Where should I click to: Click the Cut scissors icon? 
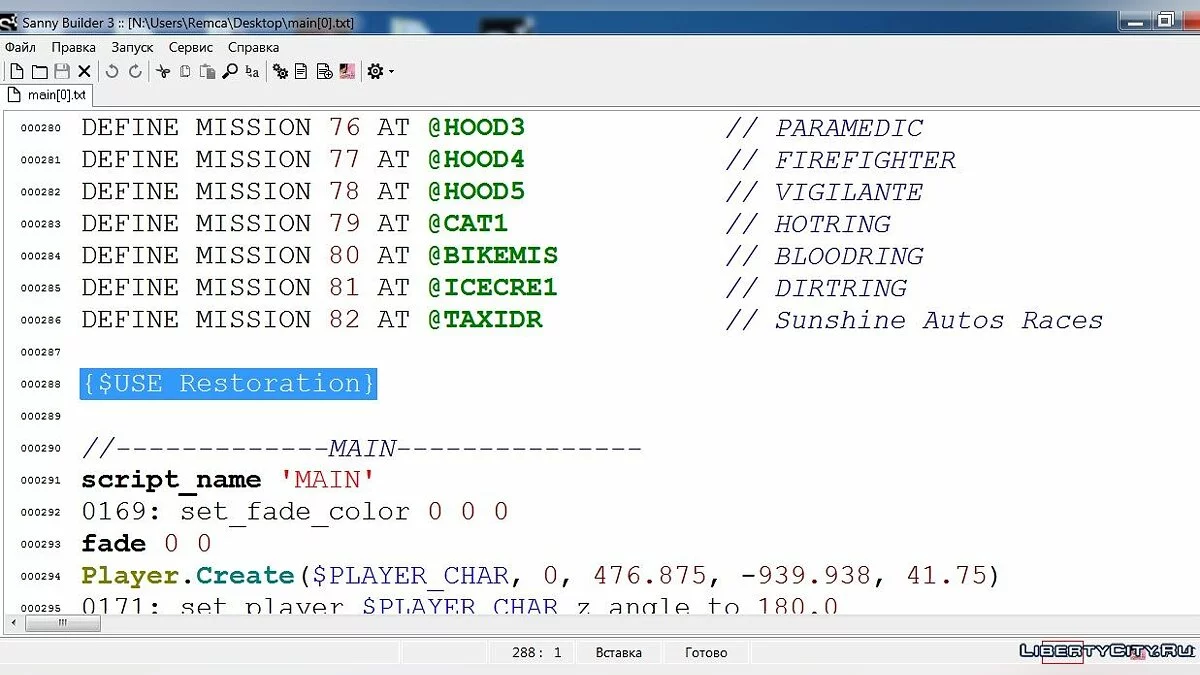pos(163,71)
